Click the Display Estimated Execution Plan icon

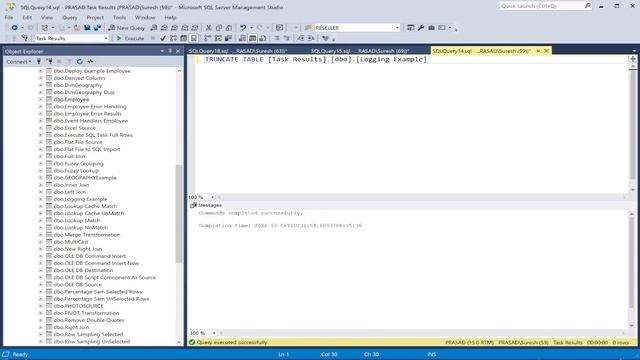coord(173,38)
